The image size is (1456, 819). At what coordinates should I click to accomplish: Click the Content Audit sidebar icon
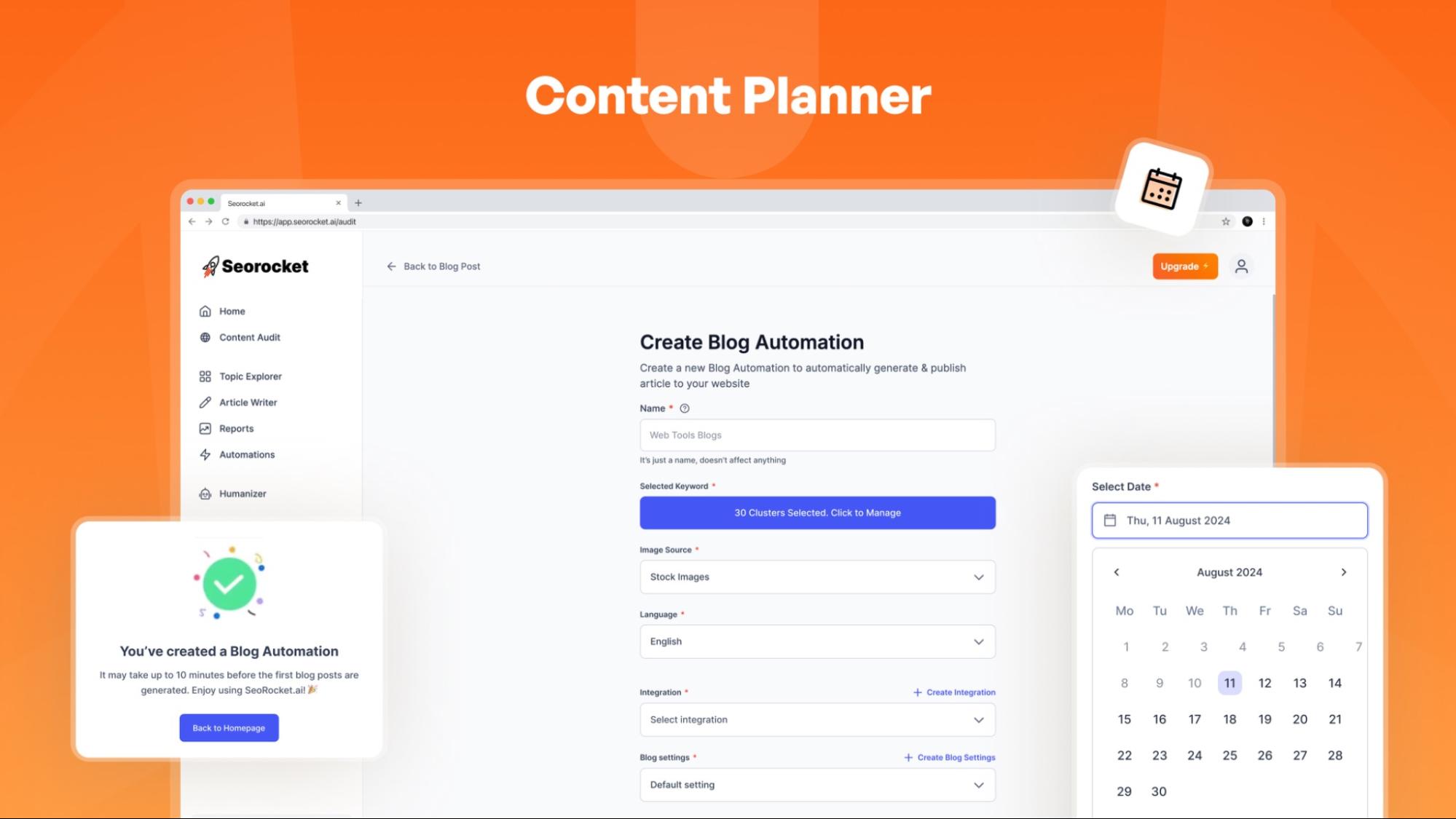[205, 337]
